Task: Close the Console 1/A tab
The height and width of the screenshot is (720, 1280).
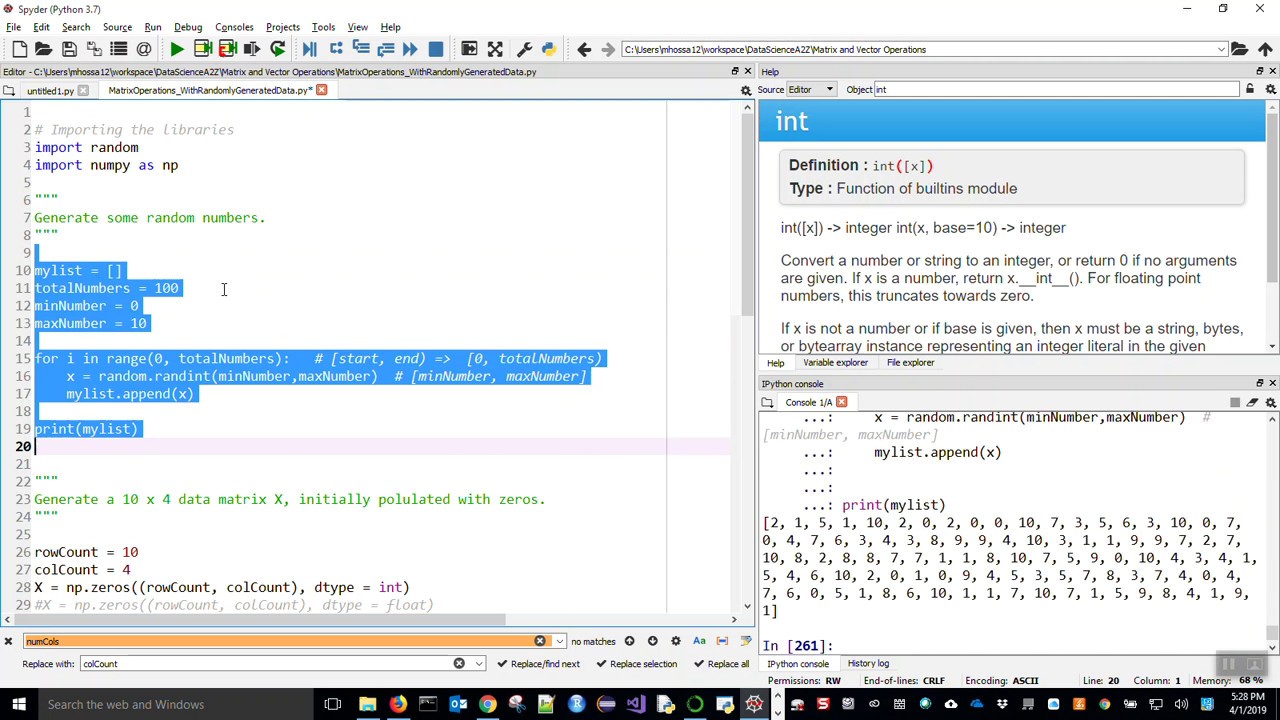Action: [841, 402]
